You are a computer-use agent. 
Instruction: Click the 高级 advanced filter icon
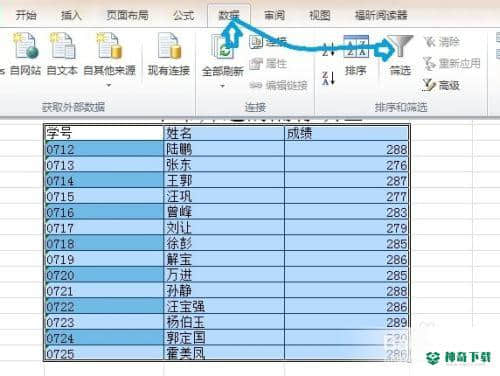click(x=441, y=85)
